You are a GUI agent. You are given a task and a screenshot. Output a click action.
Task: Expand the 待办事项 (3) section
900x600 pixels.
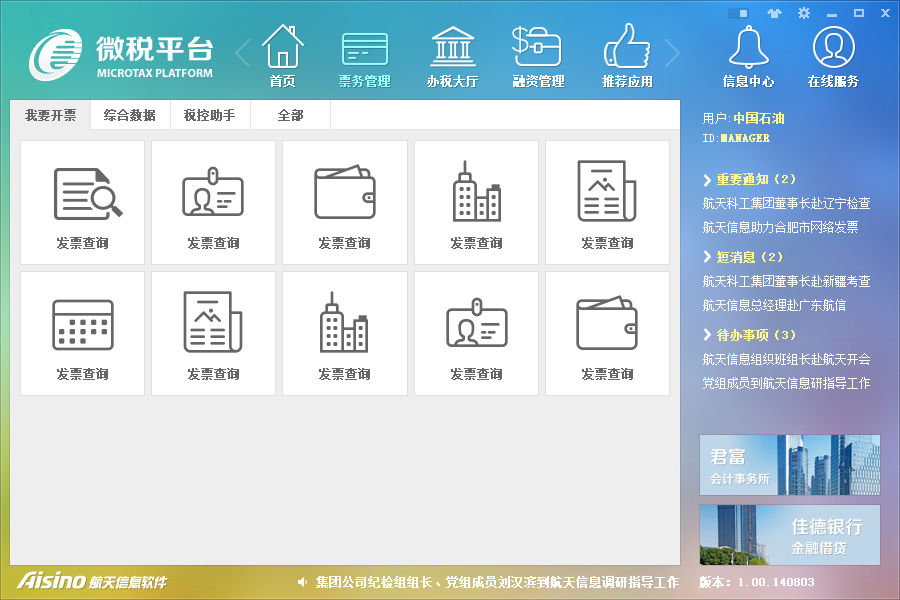click(750, 335)
